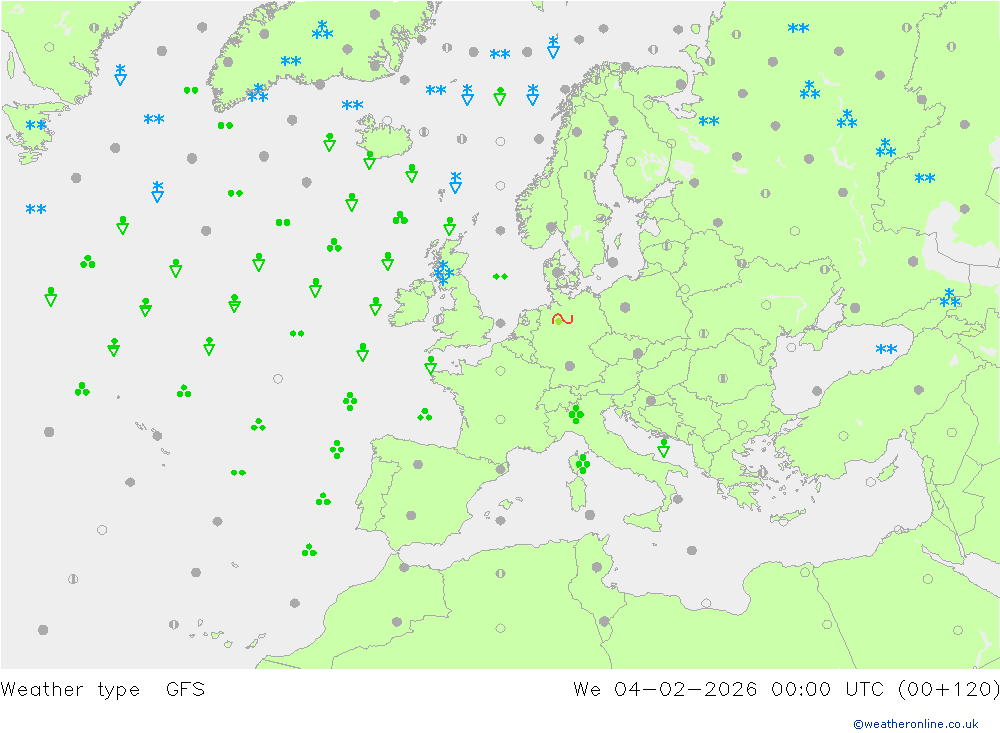Click the heavy rain symbol over northern Italy

pyautogui.click(x=577, y=414)
